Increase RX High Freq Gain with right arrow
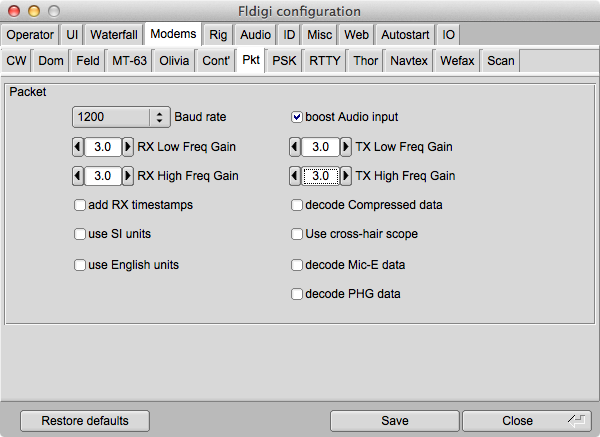The image size is (600, 437). coord(127,176)
